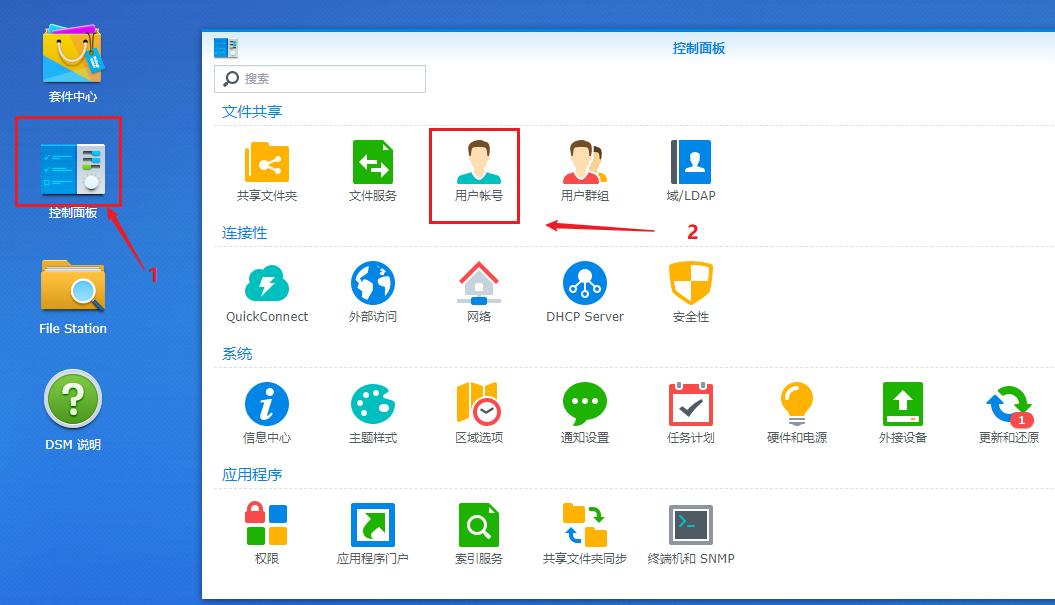打开QuickConnect设置
This screenshot has height=605, width=1055.
click(267, 290)
